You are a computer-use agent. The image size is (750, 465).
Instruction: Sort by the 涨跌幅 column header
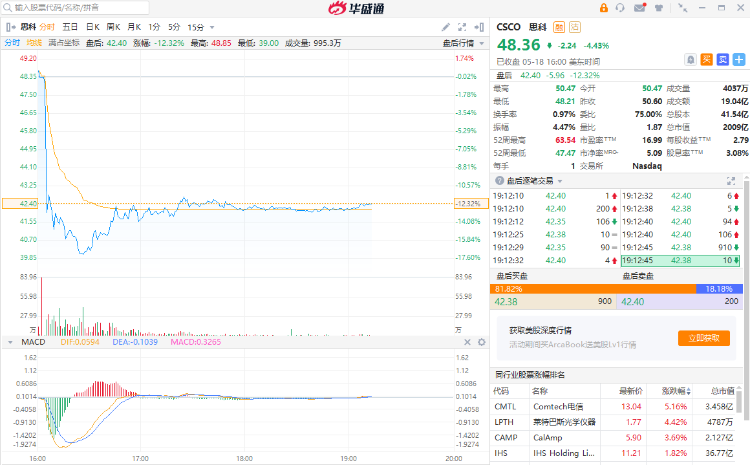[x=676, y=391]
